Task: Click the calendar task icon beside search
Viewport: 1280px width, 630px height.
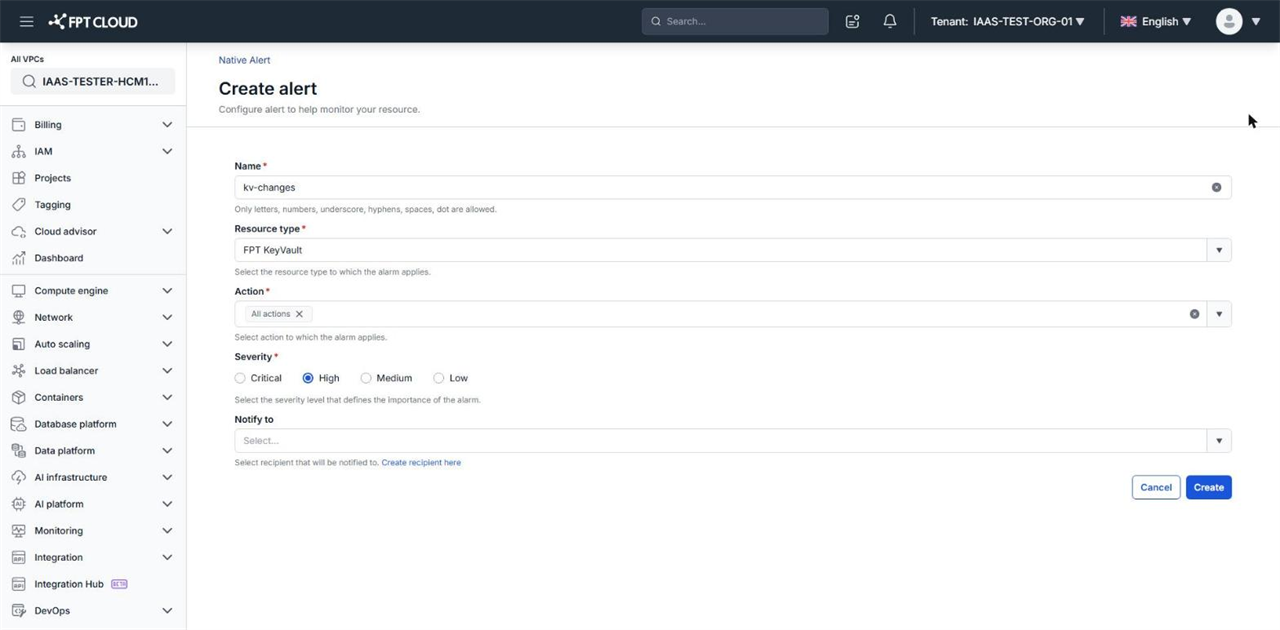Action: click(x=852, y=21)
